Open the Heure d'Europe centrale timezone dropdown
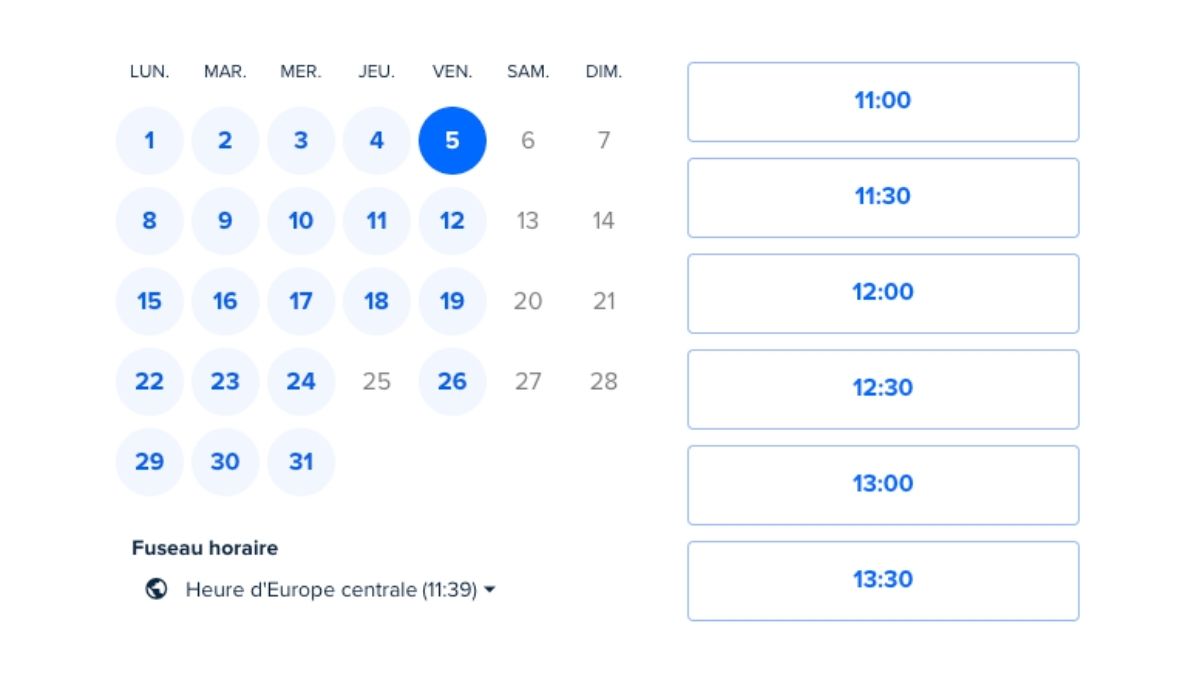 331,590
